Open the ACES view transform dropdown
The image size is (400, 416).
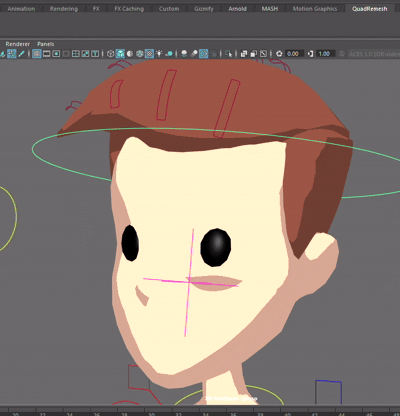click(x=374, y=54)
